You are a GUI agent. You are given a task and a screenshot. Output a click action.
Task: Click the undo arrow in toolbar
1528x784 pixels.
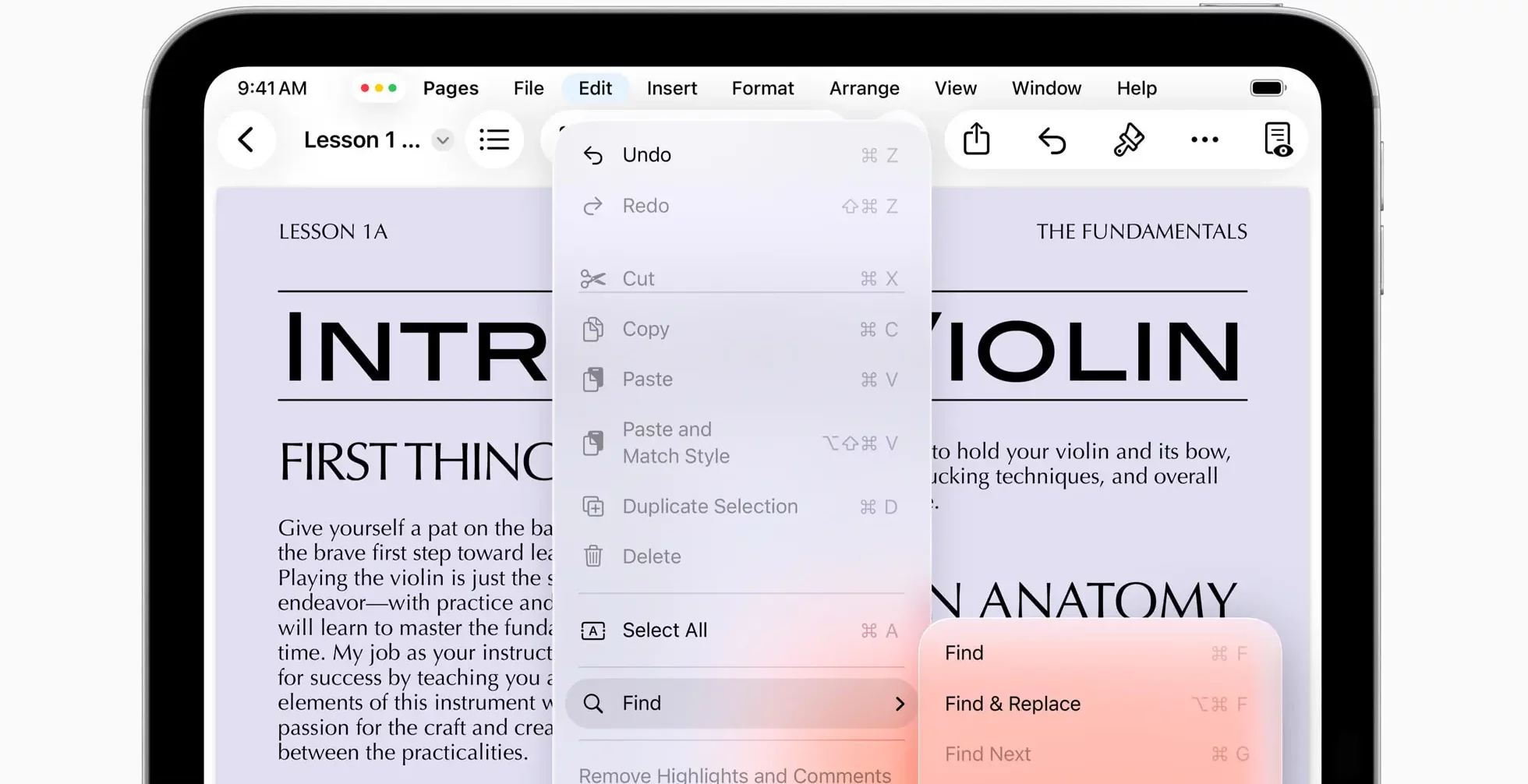[1052, 141]
